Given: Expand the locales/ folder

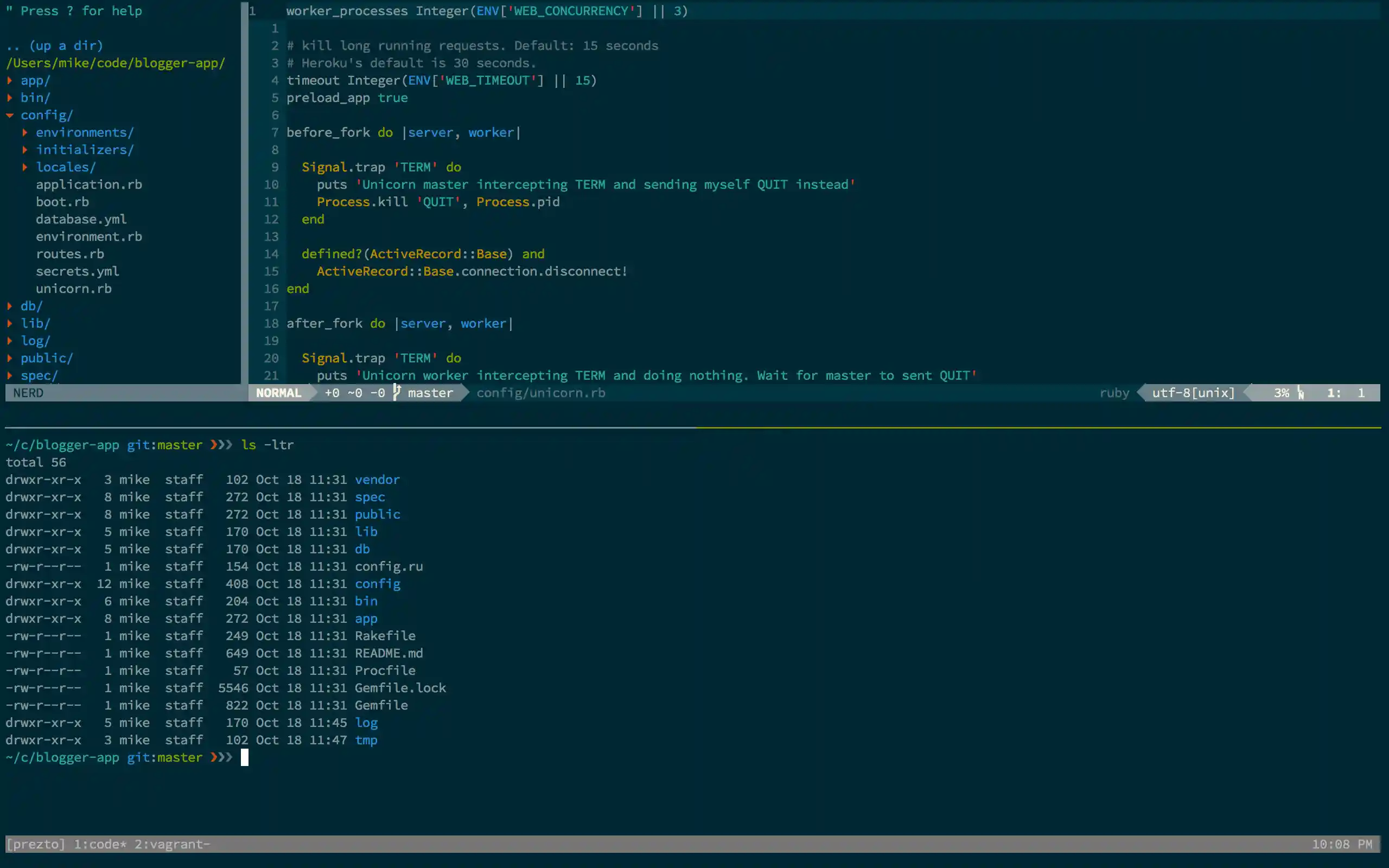Looking at the screenshot, I should point(66,167).
